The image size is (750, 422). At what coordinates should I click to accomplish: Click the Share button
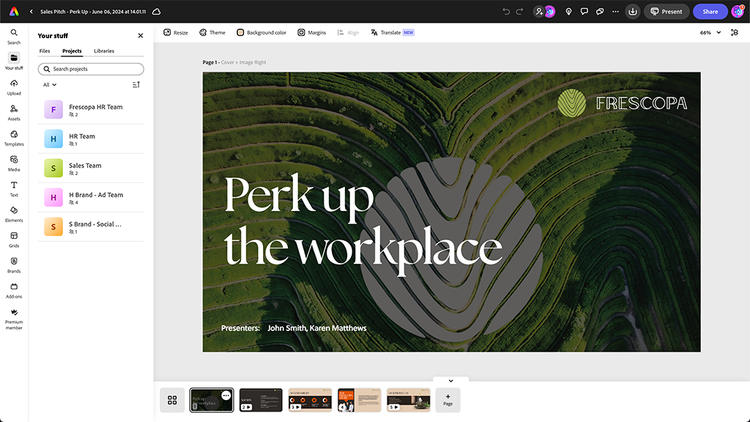point(710,11)
